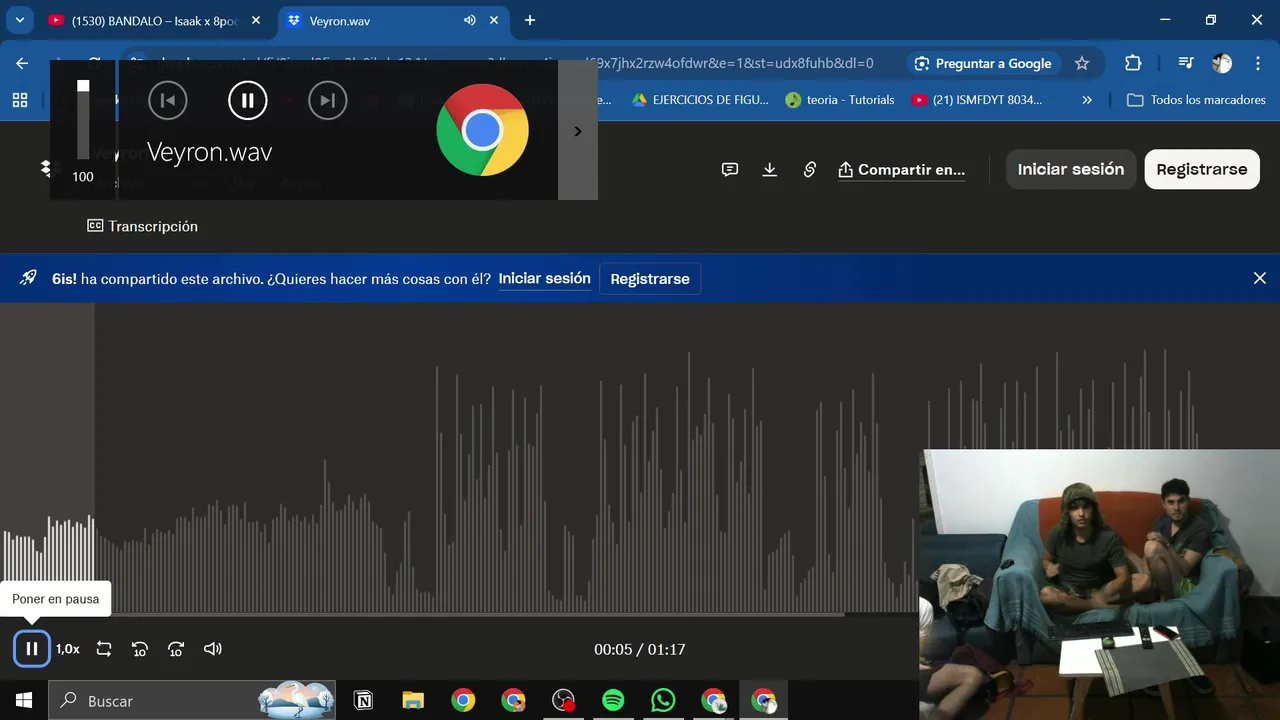Open the EJERCICIOS DE FIGU... bookmark
Screen dimensions: 1280x720
700,100
